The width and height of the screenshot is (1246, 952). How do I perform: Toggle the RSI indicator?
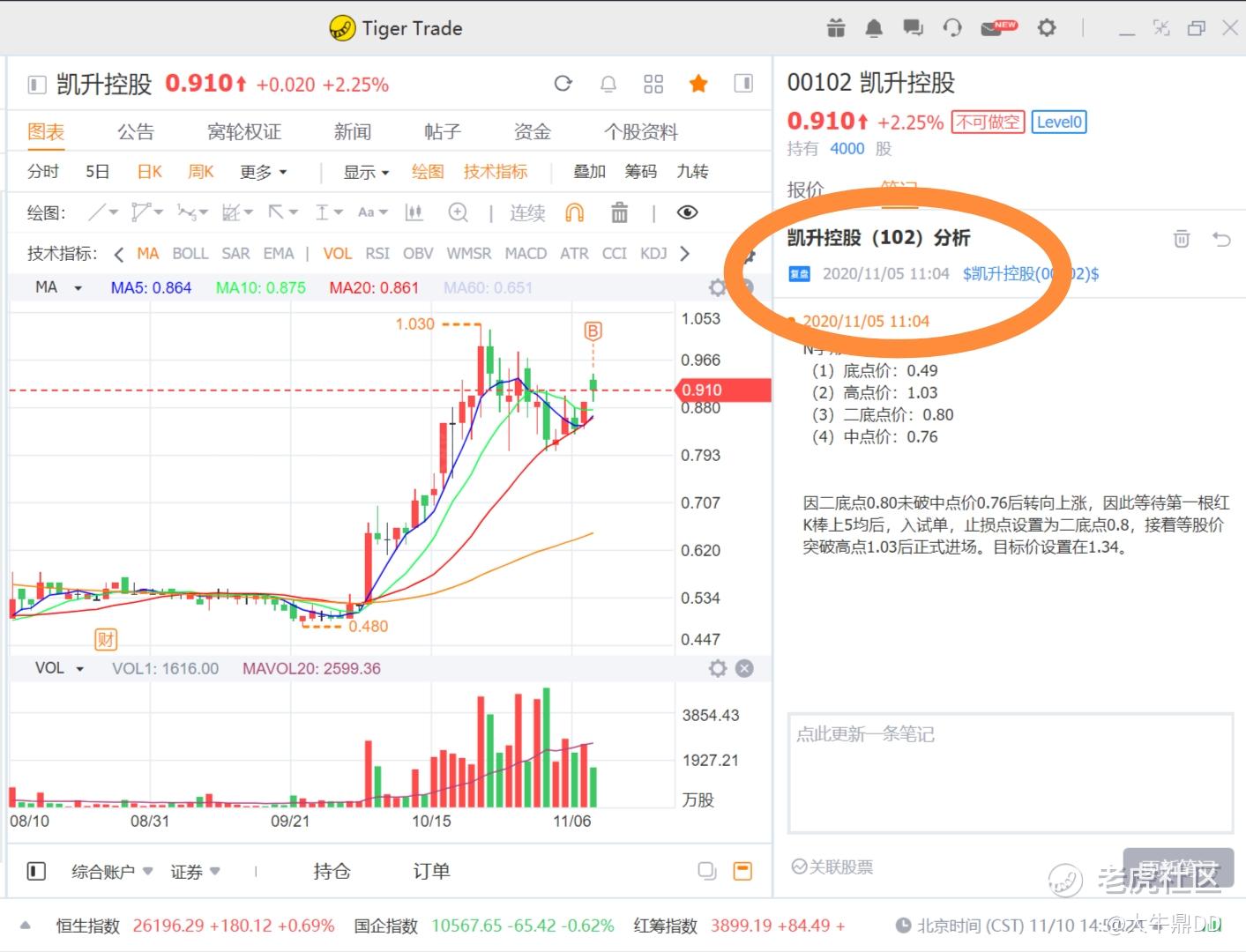377,254
